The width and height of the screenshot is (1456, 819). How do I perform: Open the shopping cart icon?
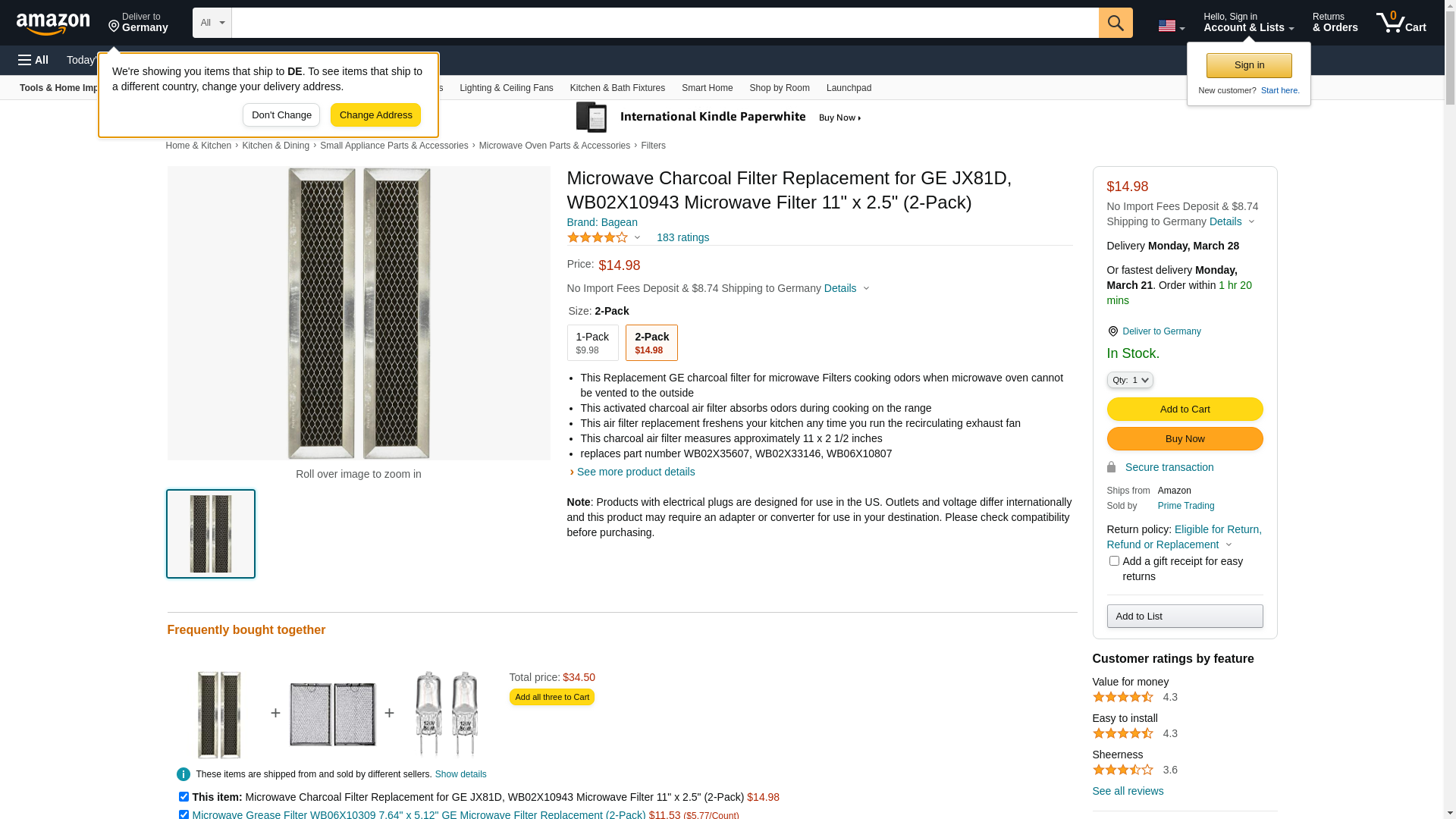(1401, 22)
